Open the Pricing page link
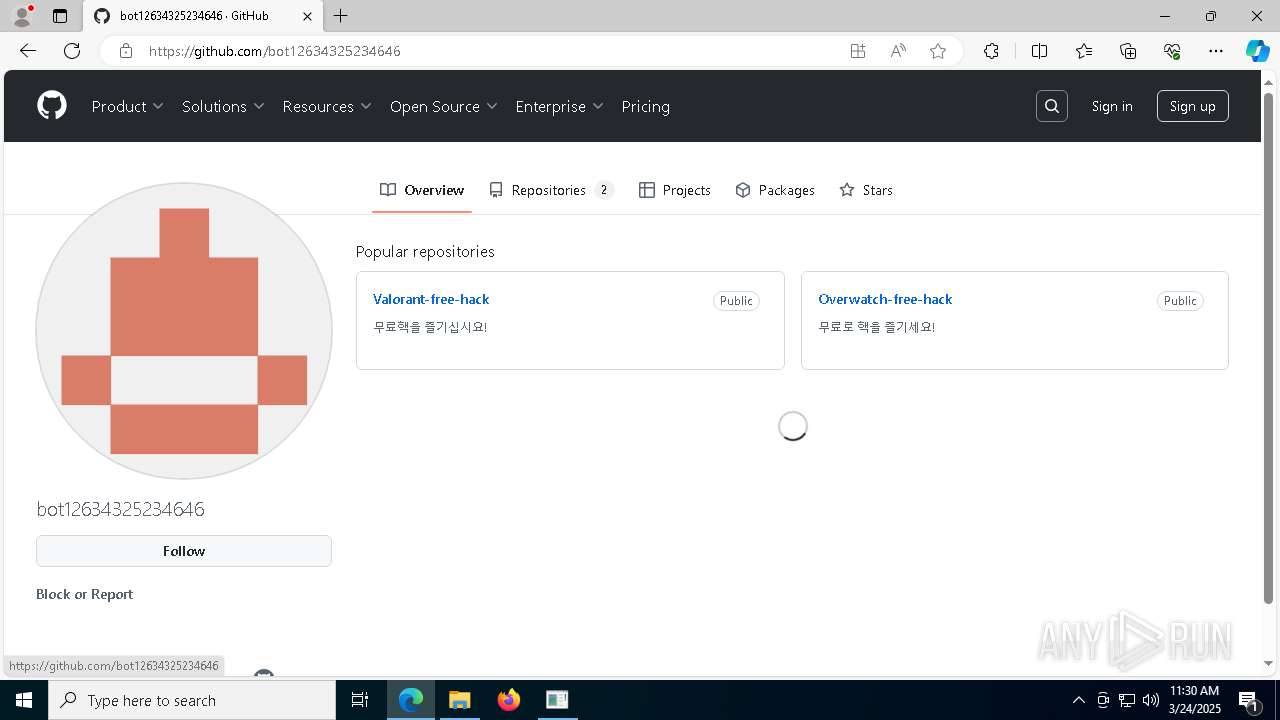Image resolution: width=1280 pixels, height=720 pixels. [x=645, y=106]
